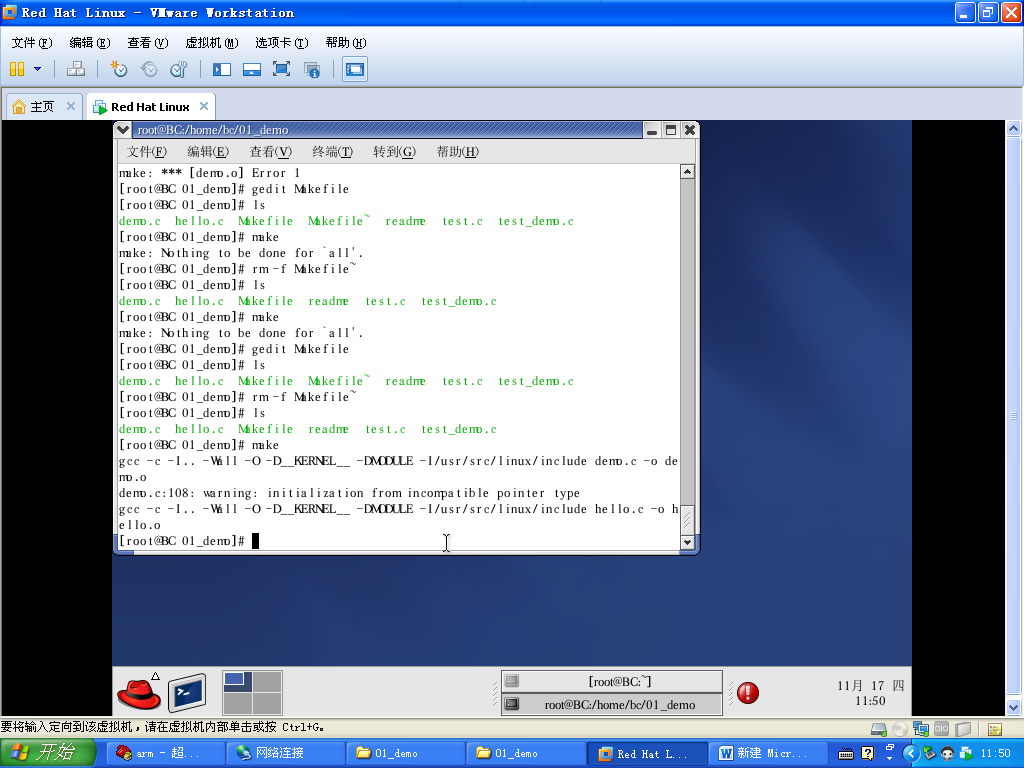Open terminal 终端(T) menu
Screen dimensions: 1024x768
tap(332, 152)
